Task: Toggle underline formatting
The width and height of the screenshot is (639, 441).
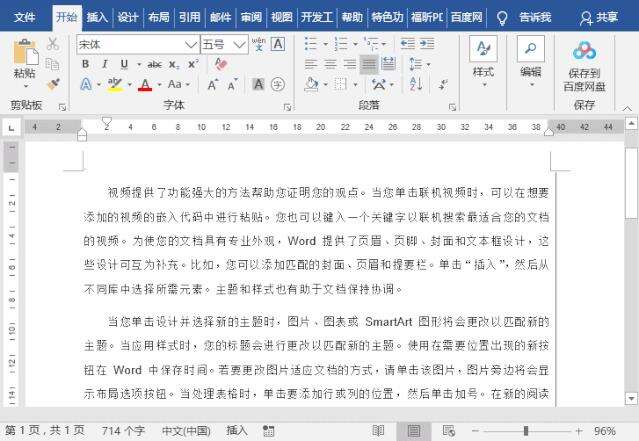Action: click(x=124, y=64)
